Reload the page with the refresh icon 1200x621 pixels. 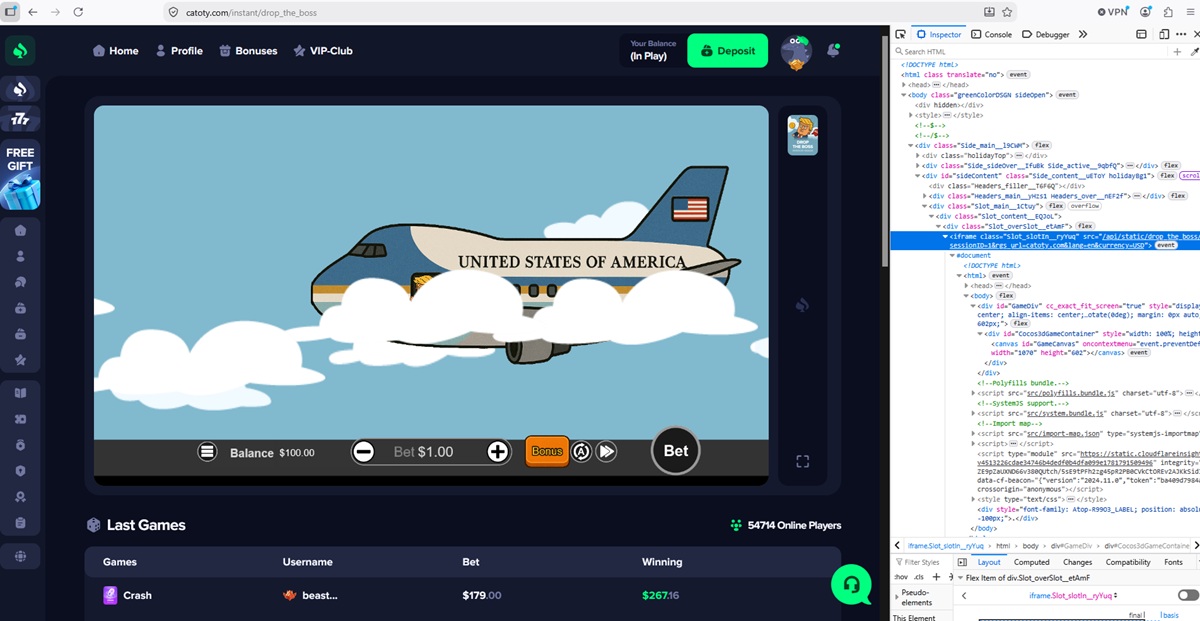coord(78,12)
